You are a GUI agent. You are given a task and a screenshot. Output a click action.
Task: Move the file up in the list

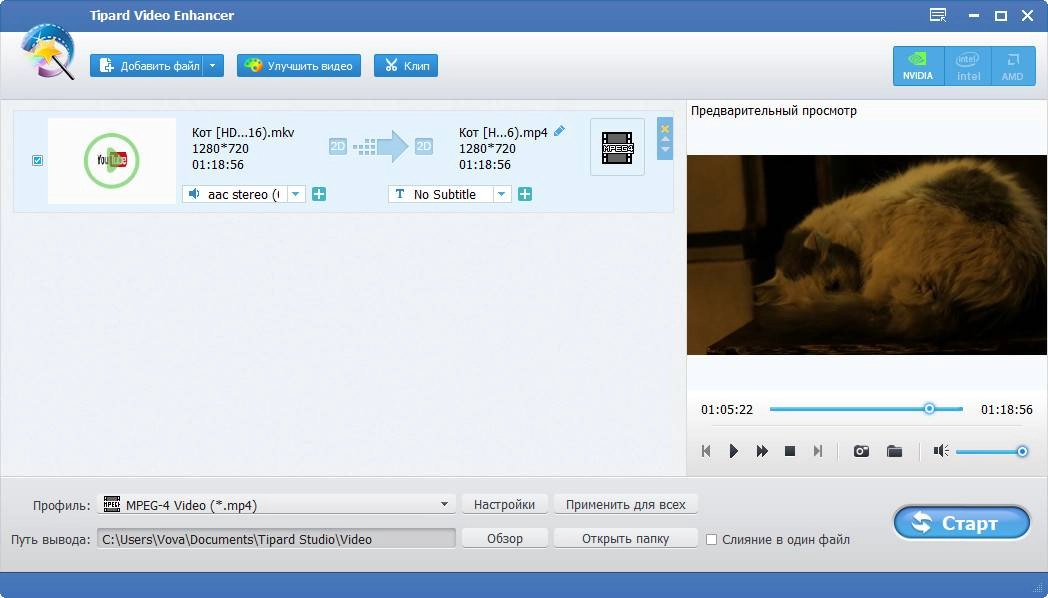(665, 140)
